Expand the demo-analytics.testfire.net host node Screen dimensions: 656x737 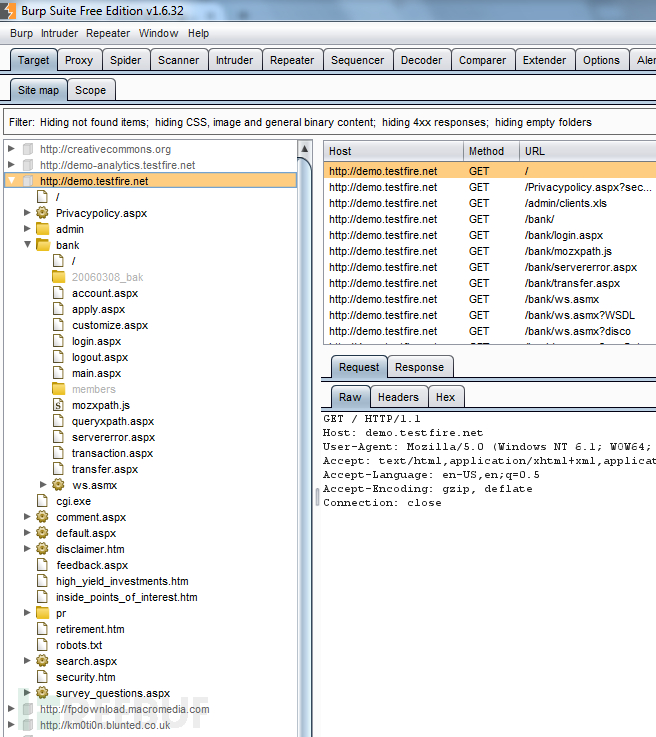11,165
